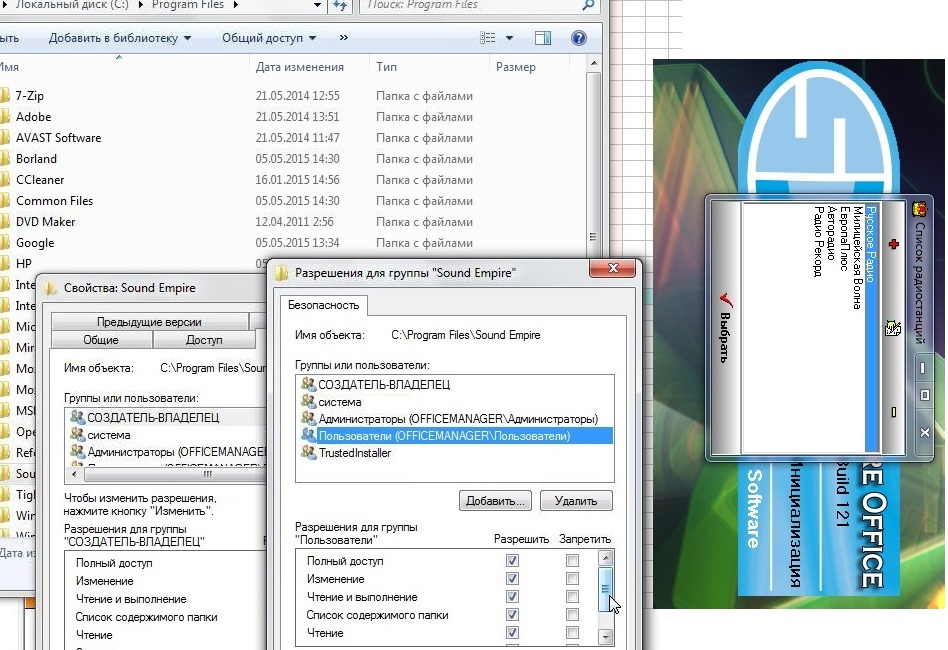Click the search magnifier in Explorer

(x=588, y=5)
